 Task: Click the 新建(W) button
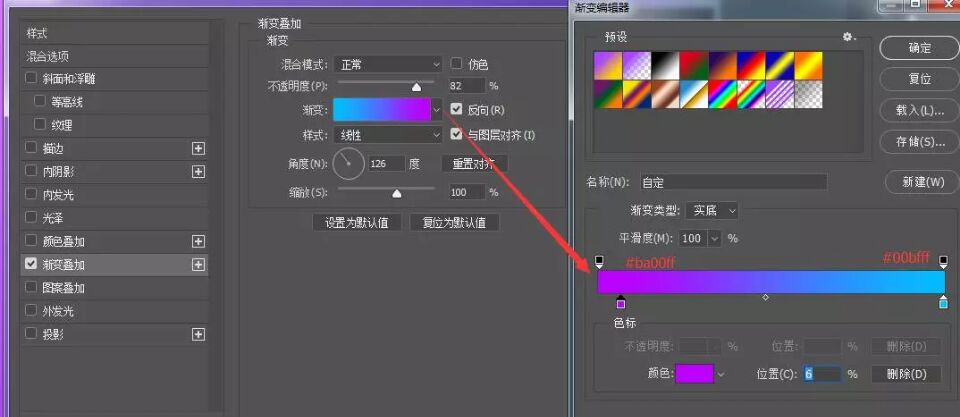[923, 182]
